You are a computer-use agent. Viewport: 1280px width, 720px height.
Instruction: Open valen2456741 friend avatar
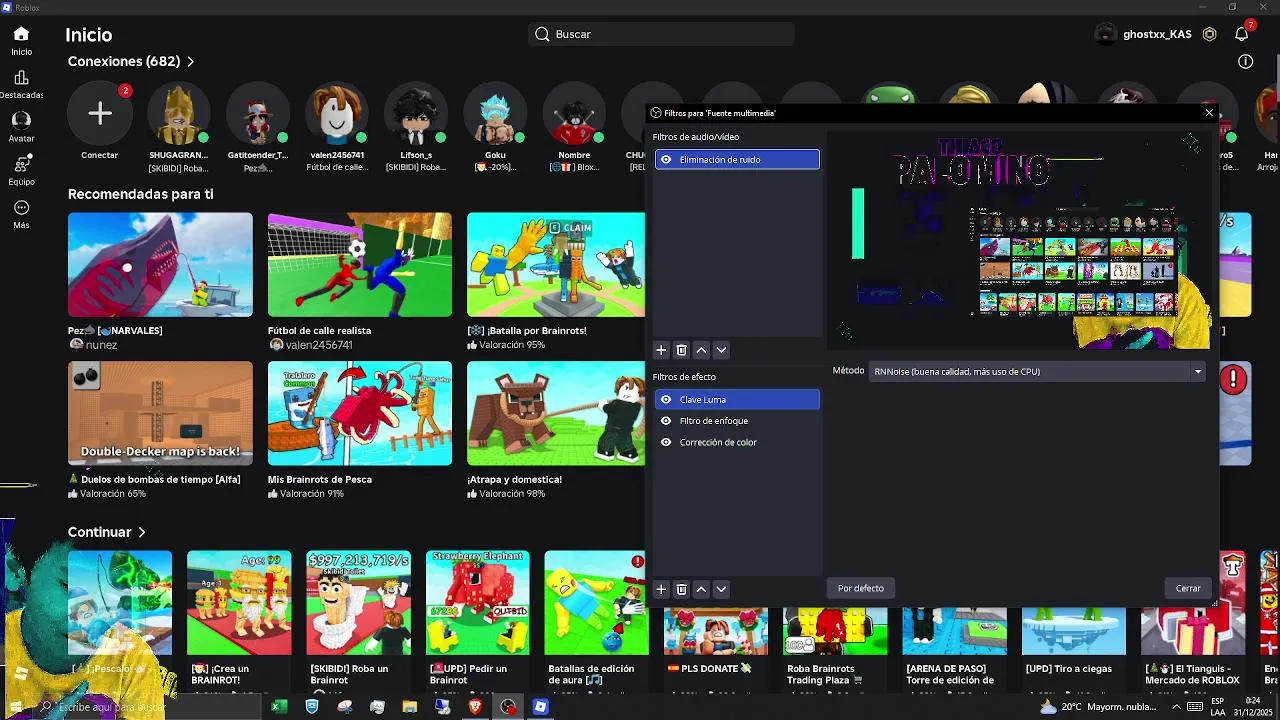(x=337, y=113)
